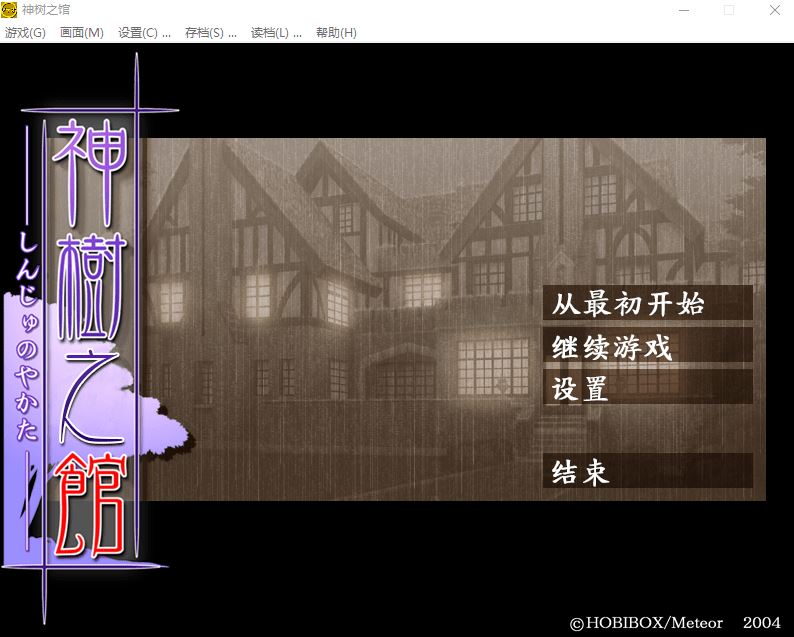Open the 设置(C) menu
The image size is (794, 637).
[x=144, y=33]
